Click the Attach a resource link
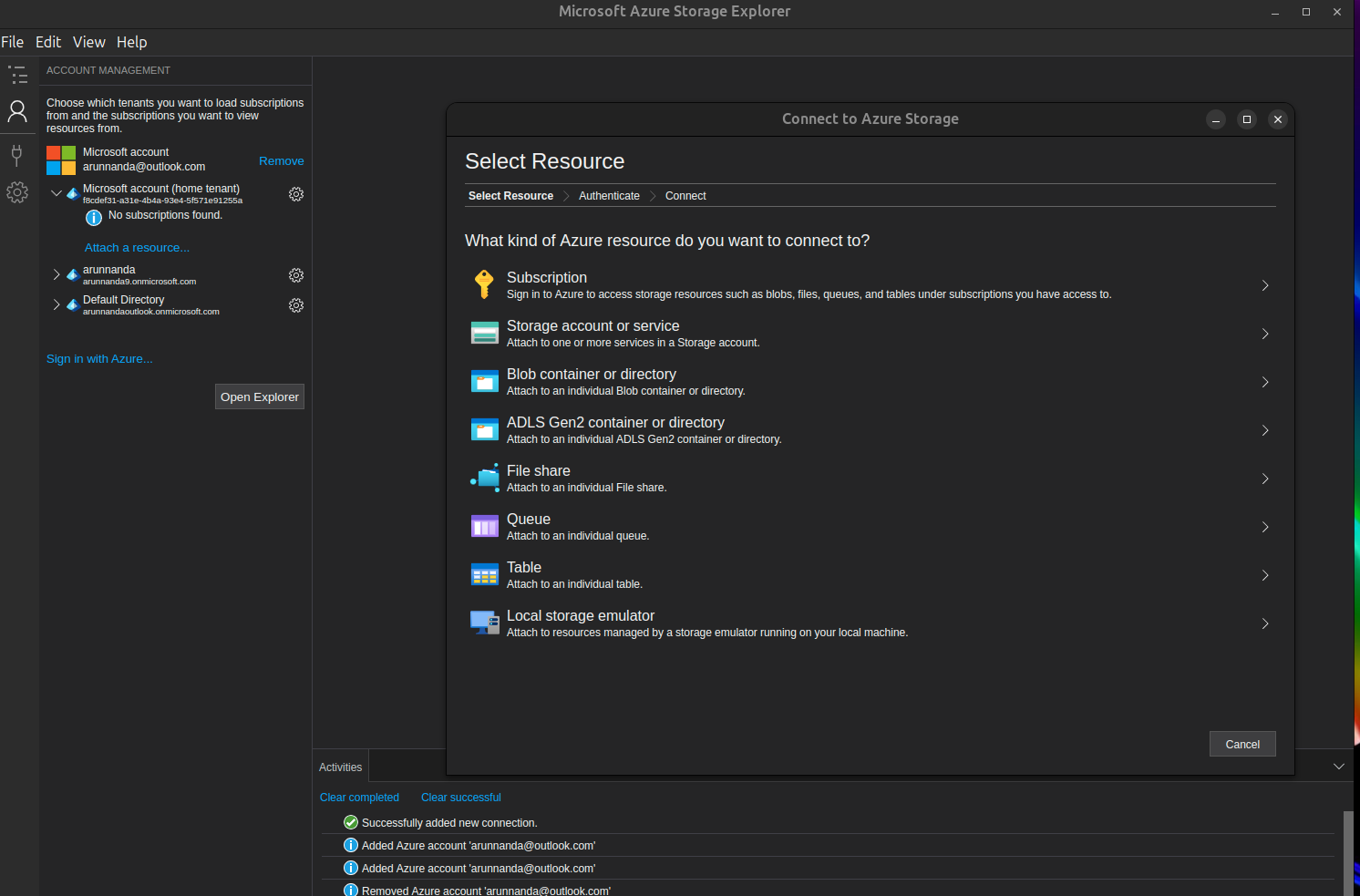The width and height of the screenshot is (1360, 896). pos(137,247)
